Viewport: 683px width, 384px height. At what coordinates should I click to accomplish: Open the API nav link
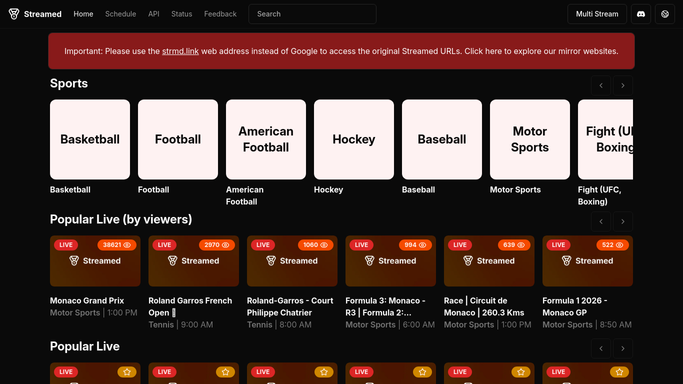tap(153, 14)
